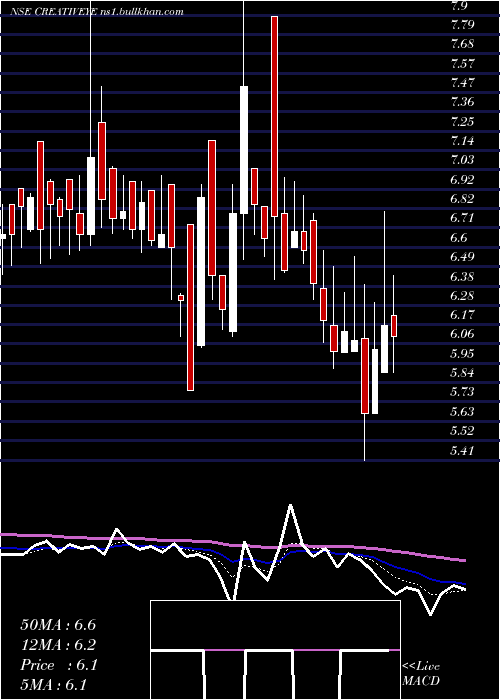Click the NSE CREATIVEYE ns1.bullkhan.com title text
The height and width of the screenshot is (700, 500).
click(97, 12)
